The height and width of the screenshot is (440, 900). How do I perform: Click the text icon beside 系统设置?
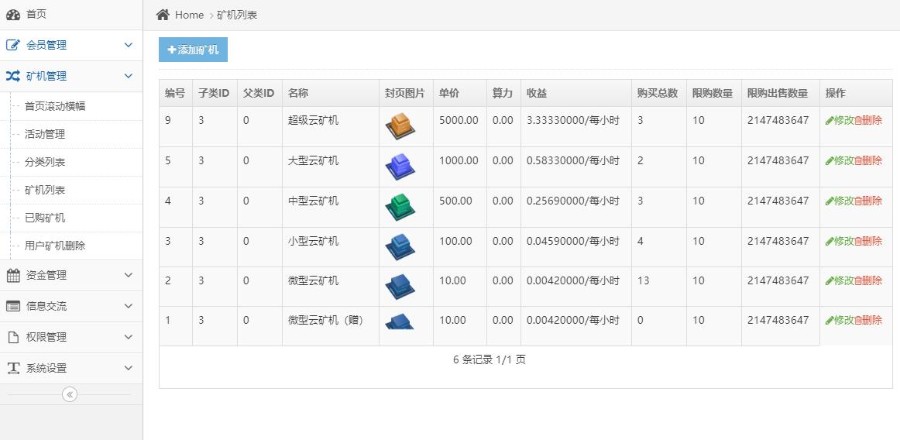tap(13, 368)
